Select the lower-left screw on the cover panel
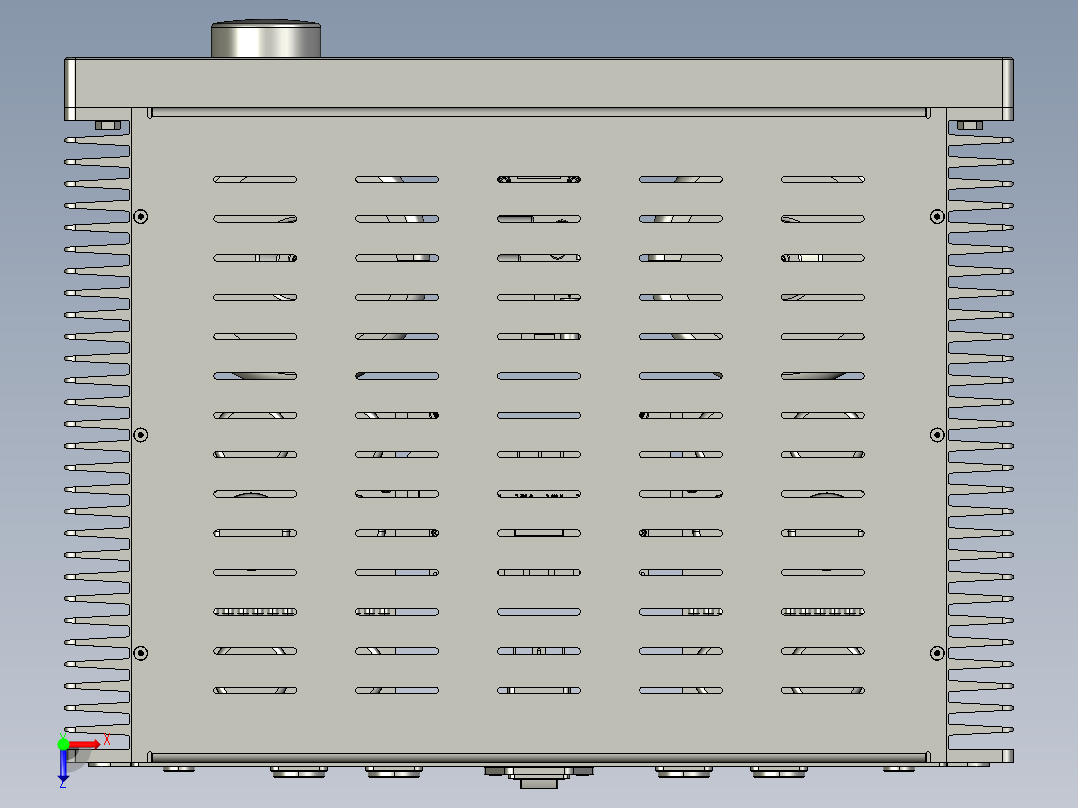 [x=140, y=653]
